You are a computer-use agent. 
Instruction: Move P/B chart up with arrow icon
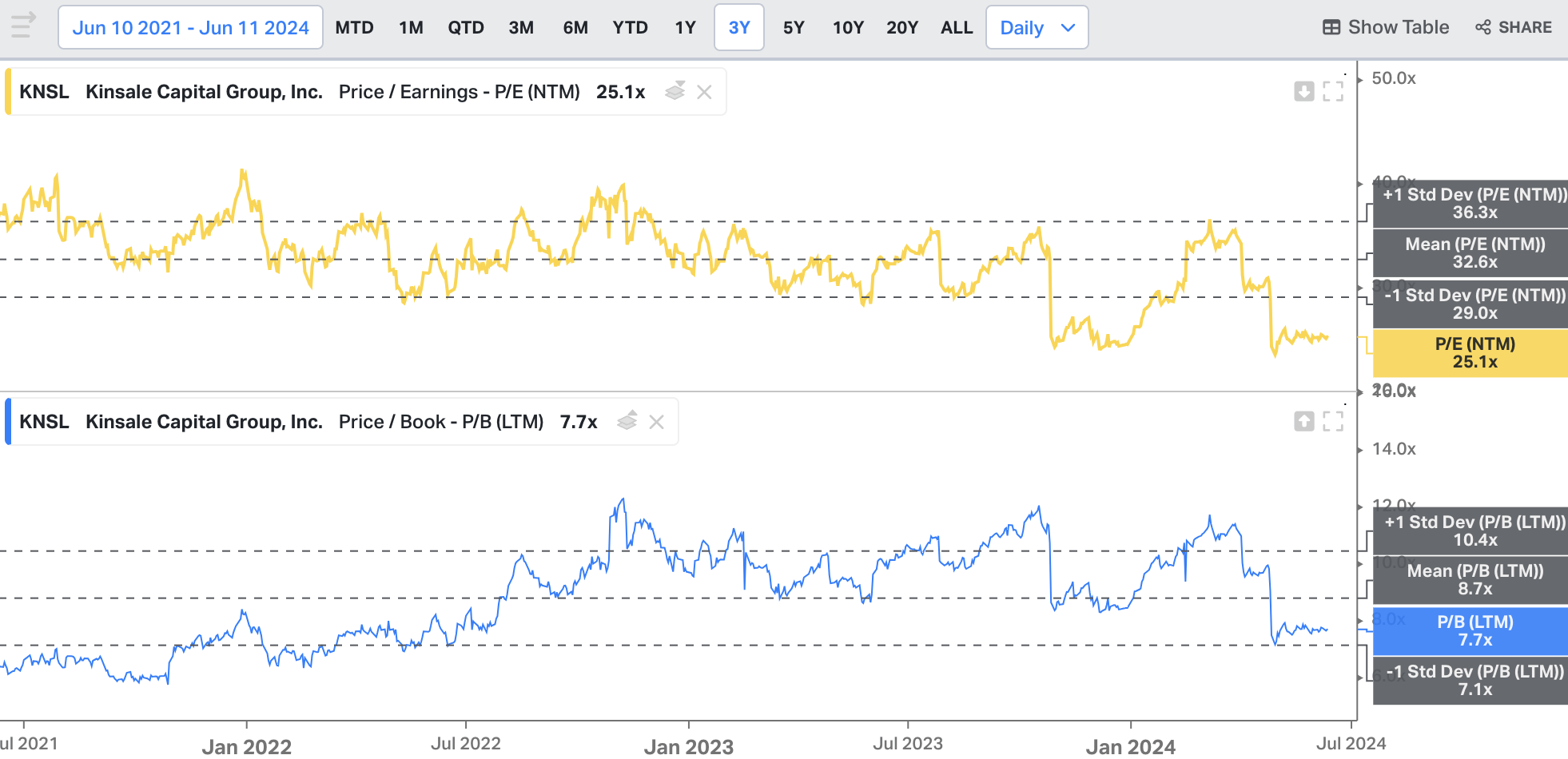(1304, 421)
